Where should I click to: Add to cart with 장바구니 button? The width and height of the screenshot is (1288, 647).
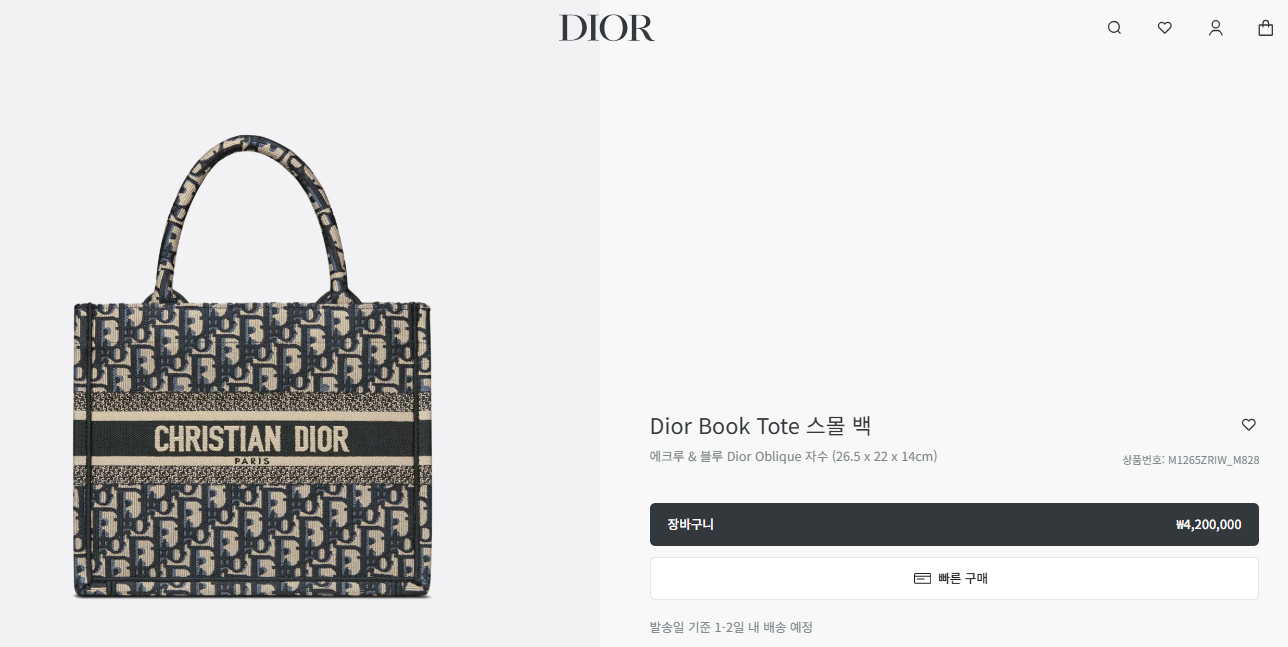pos(954,524)
